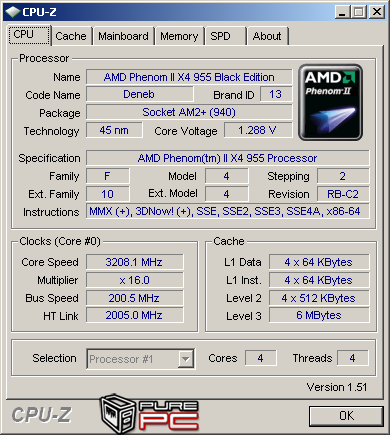This screenshot has width=390, height=435.
Task: Select the CPU tab
Action: pyautogui.click(x=29, y=35)
